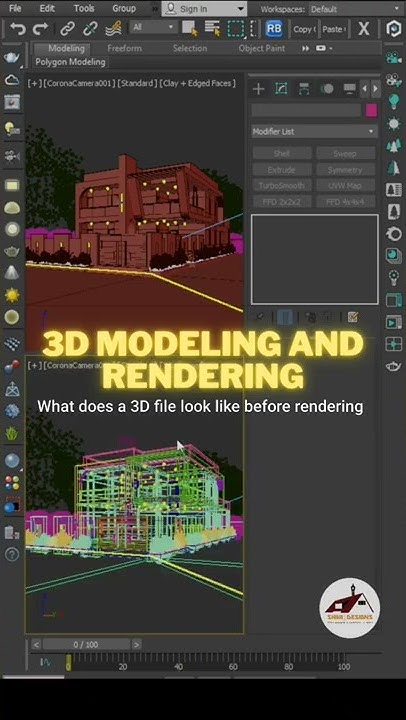This screenshot has width=406, height=720.
Task: Expand hidden ribbon tabs via double arrow
Action: (305, 48)
